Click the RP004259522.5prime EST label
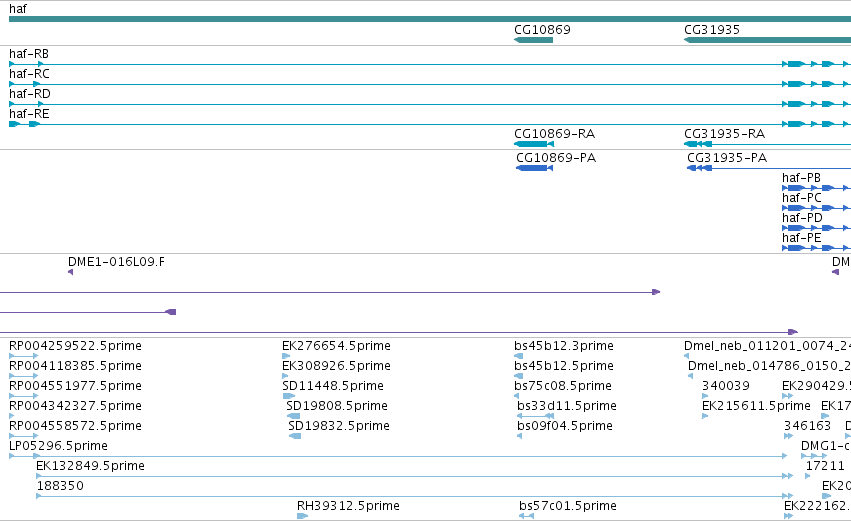This screenshot has width=851, height=521. [x=75, y=346]
